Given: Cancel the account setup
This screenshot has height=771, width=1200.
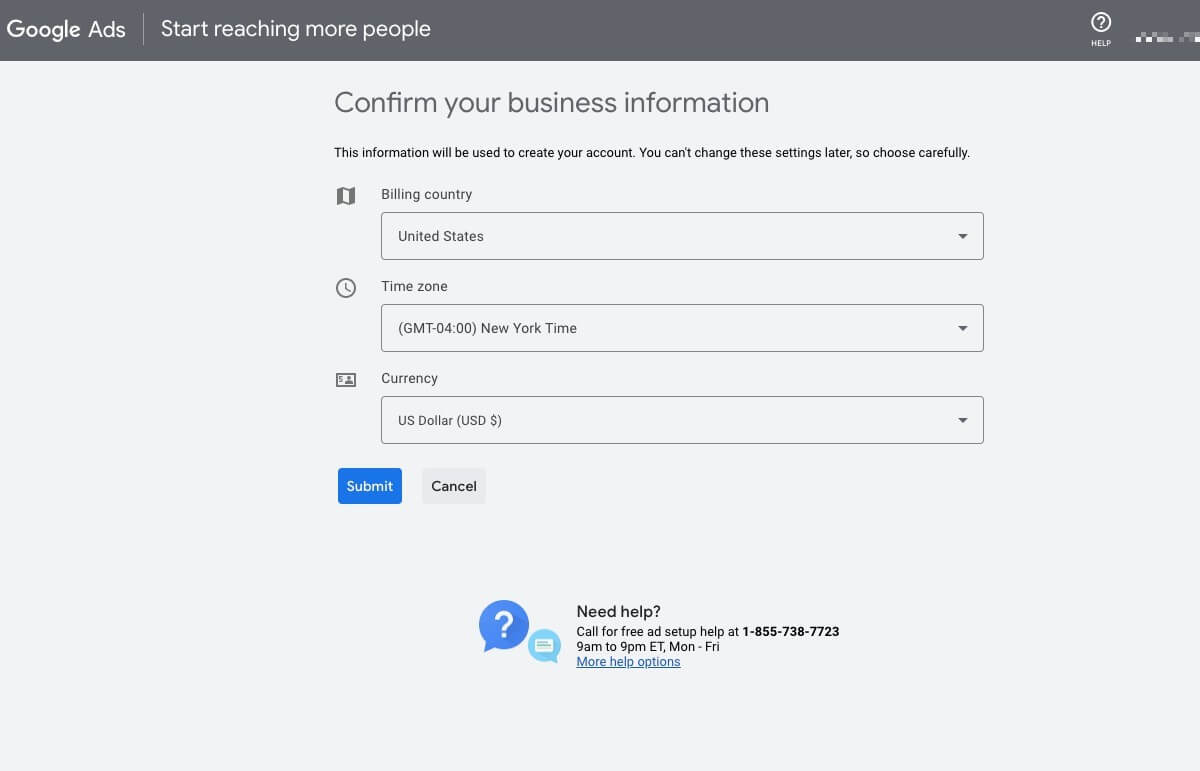Looking at the screenshot, I should (453, 486).
